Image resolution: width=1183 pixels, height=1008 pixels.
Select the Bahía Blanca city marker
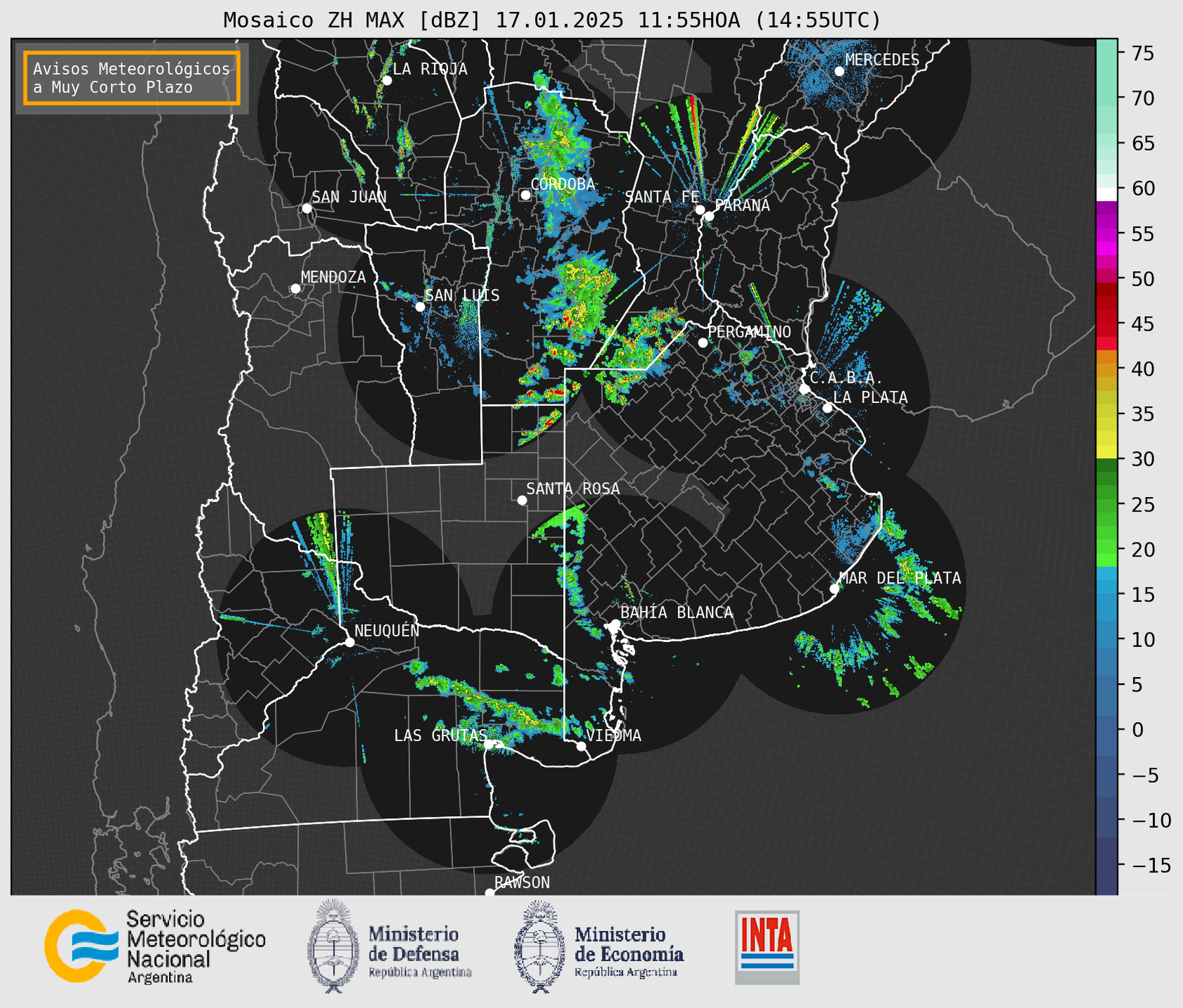615,623
